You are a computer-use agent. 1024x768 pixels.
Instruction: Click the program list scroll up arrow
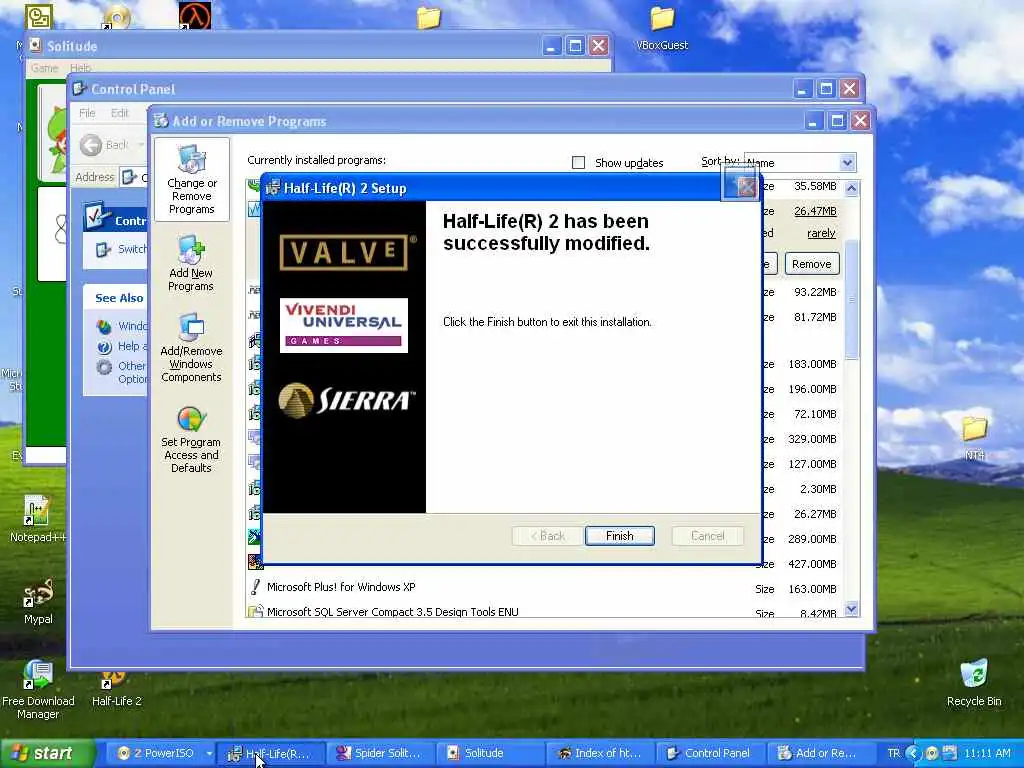point(851,188)
